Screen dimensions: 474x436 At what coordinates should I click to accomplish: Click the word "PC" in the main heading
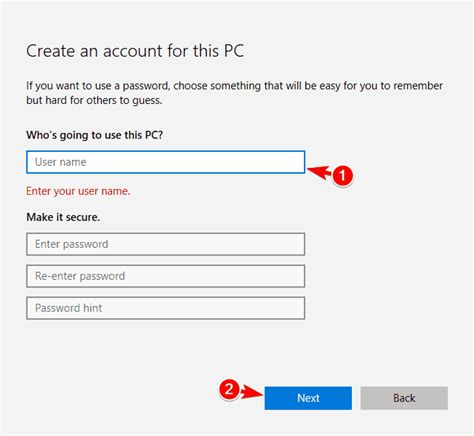pos(234,51)
